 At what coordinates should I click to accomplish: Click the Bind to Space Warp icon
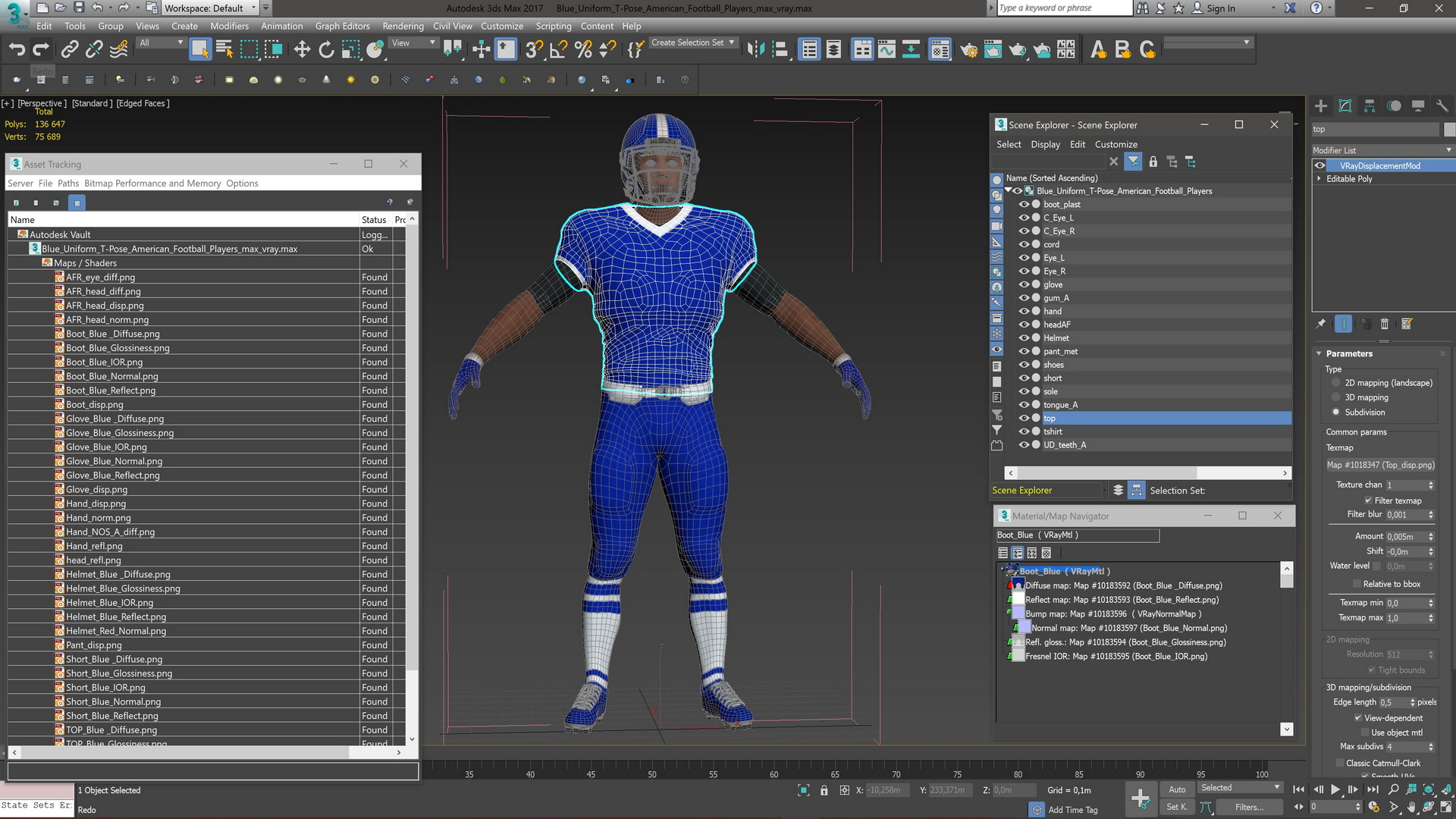click(119, 50)
